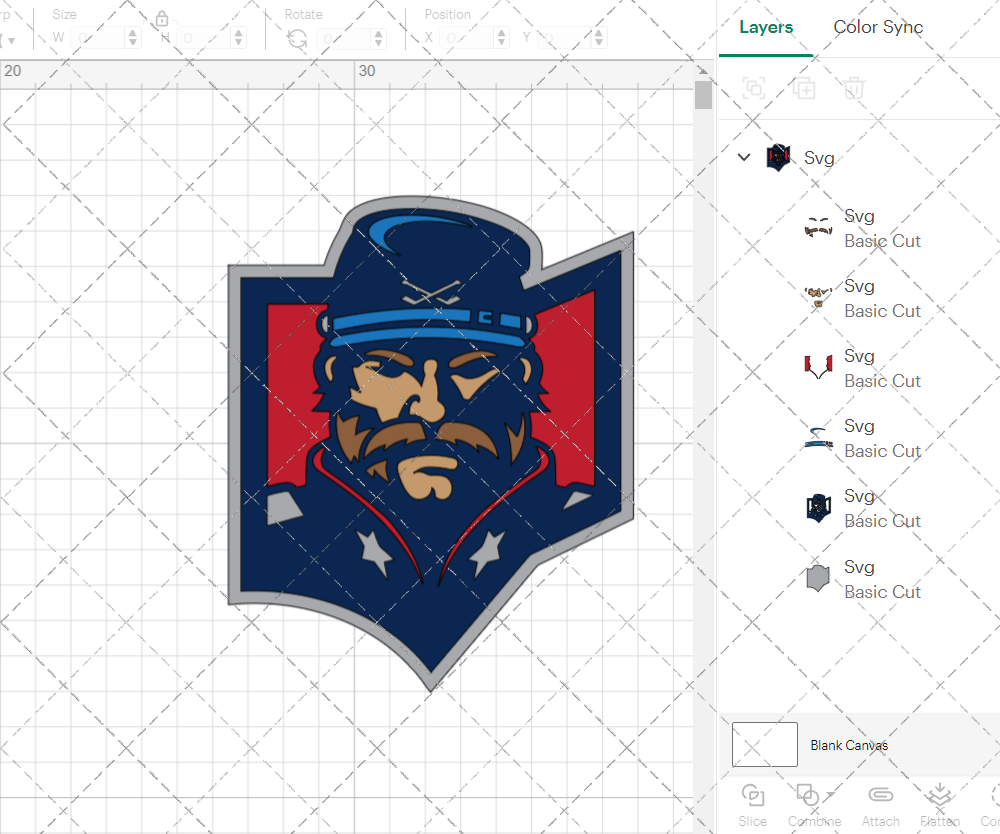
Task: Click the Flatten icon
Action: pos(939,795)
